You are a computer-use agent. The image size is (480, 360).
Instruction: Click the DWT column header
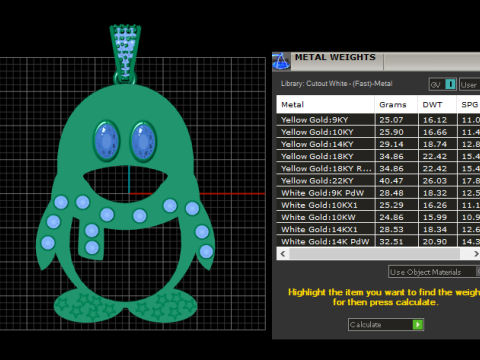pos(437,105)
